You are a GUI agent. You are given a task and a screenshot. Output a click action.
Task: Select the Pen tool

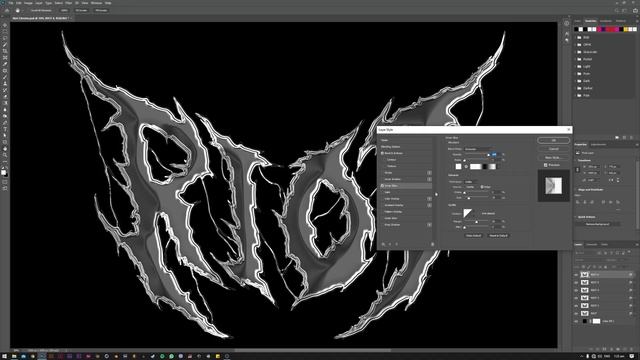(x=5, y=122)
